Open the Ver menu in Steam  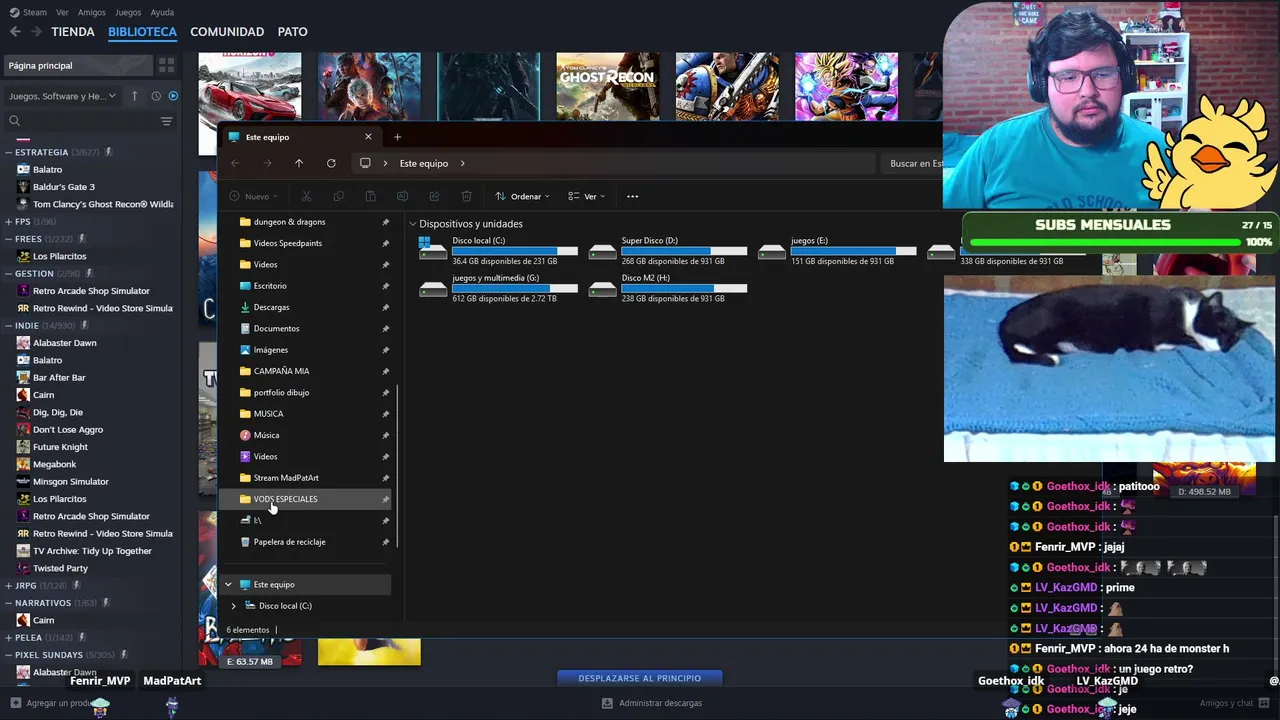pos(62,12)
